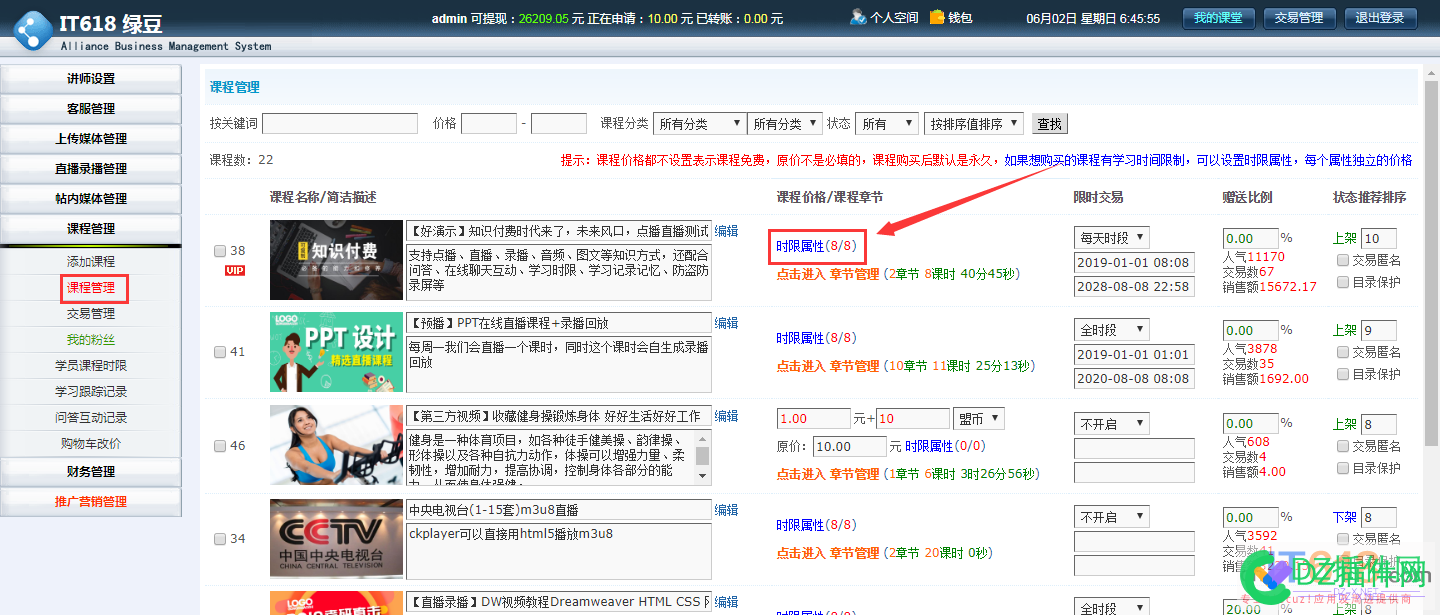Open 每天时段 dropdown for course 38
This screenshot has width=1440, height=615.
[x=1112, y=237]
